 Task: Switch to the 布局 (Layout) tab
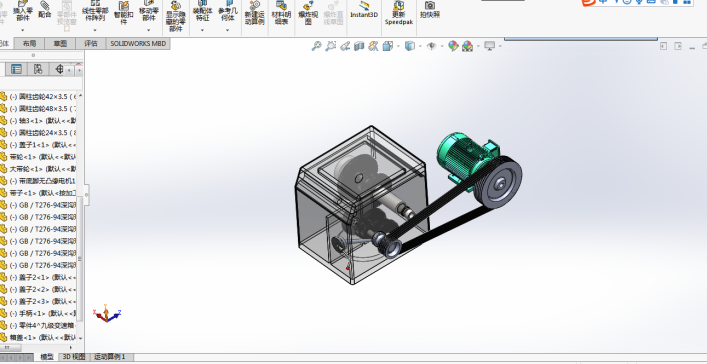coord(29,43)
